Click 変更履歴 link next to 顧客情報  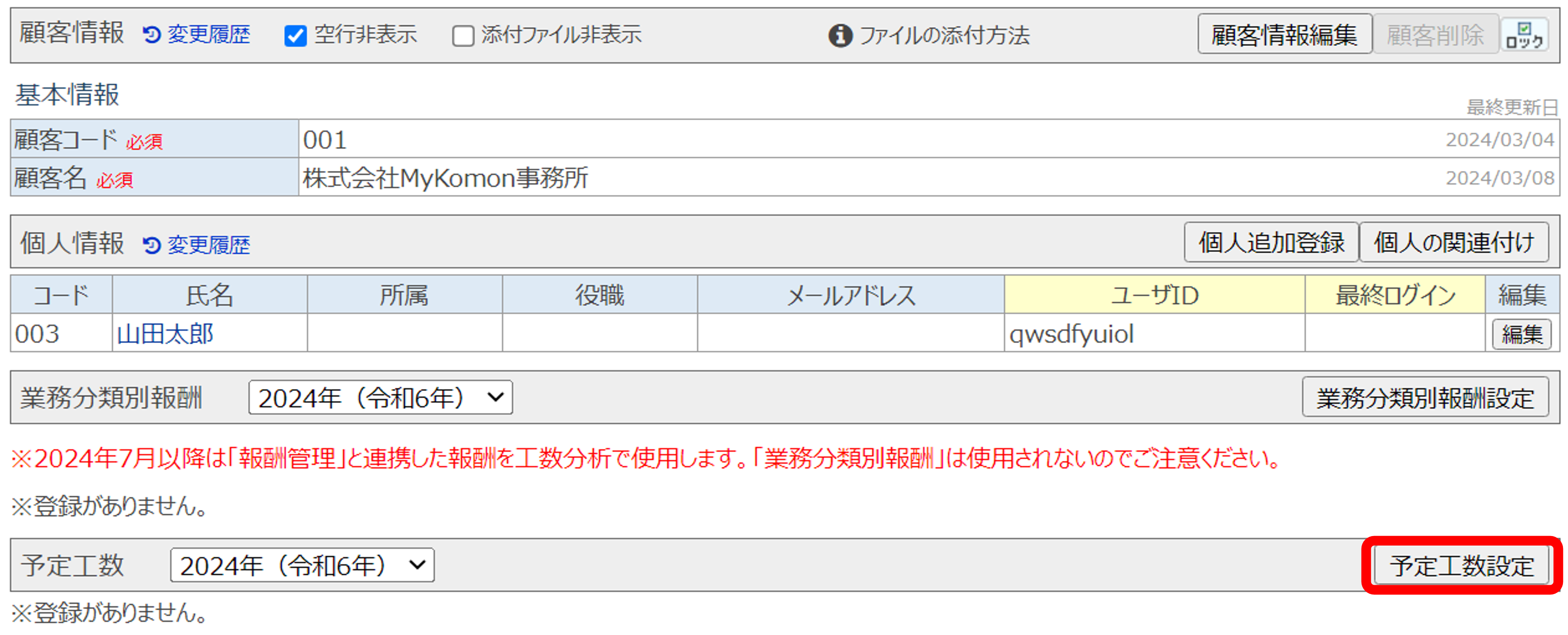click(209, 35)
